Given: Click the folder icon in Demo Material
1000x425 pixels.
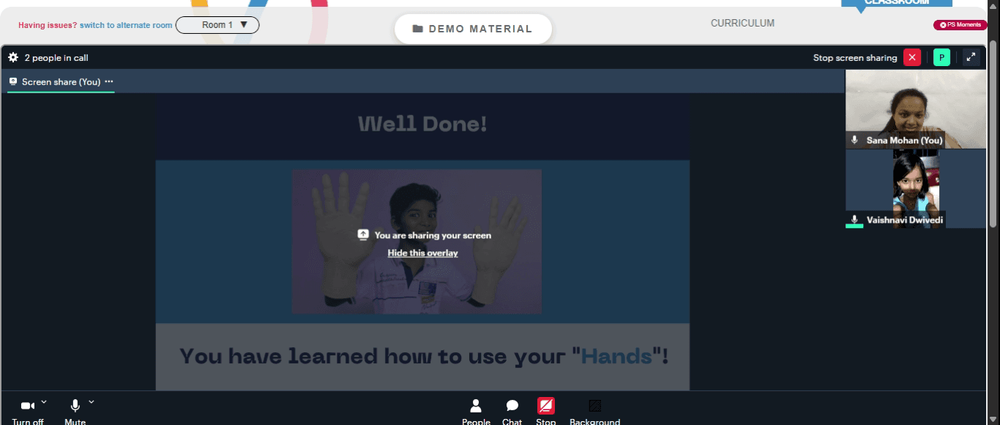Looking at the screenshot, I should pos(418,29).
